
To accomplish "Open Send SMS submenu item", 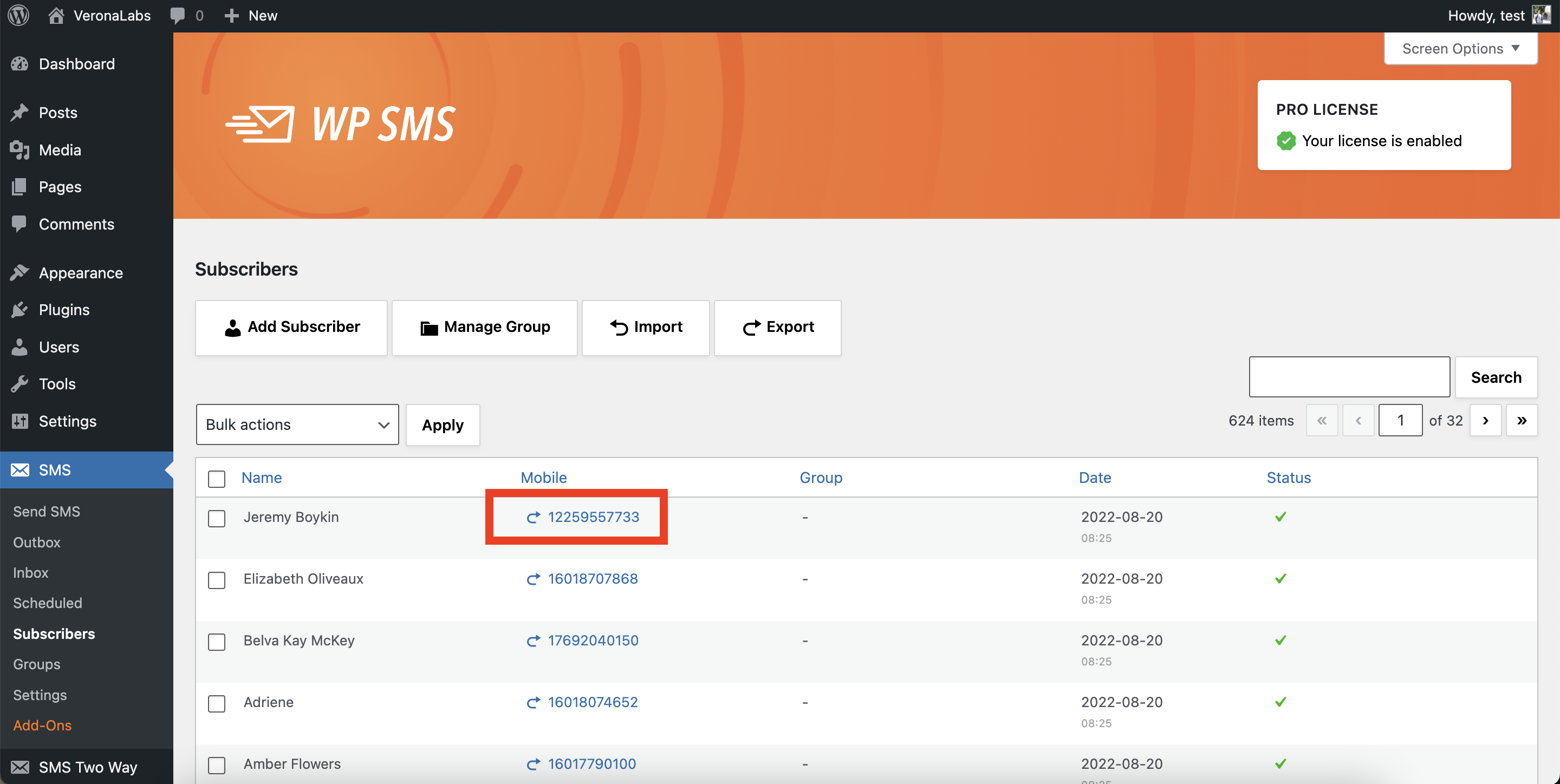I will point(47,512).
